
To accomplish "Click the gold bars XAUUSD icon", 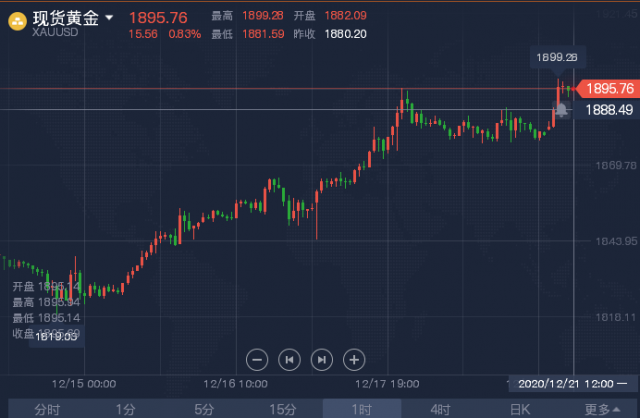I will (x=18, y=22).
